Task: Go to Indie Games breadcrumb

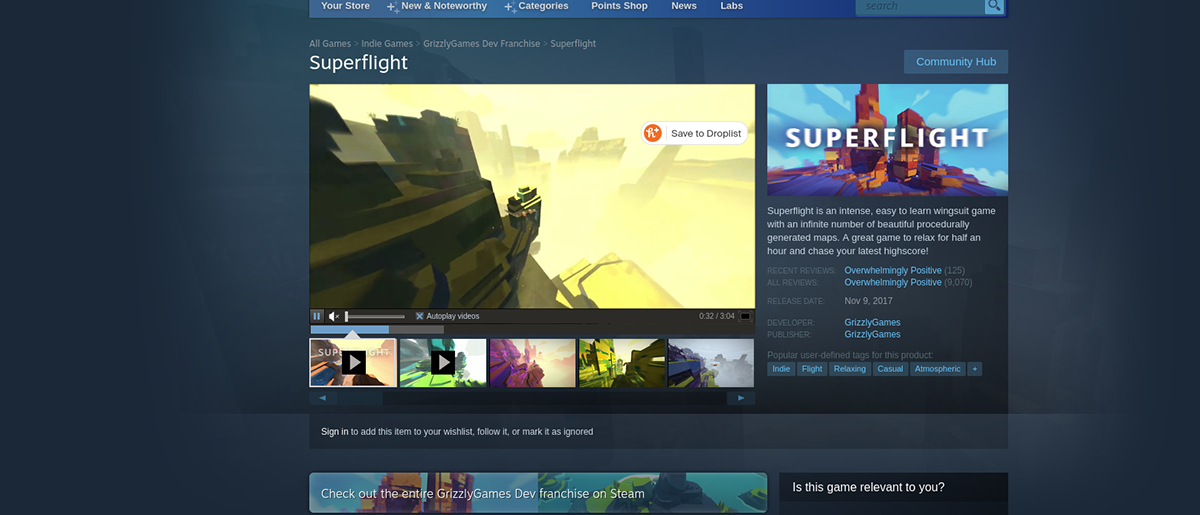Action: pyautogui.click(x=387, y=44)
